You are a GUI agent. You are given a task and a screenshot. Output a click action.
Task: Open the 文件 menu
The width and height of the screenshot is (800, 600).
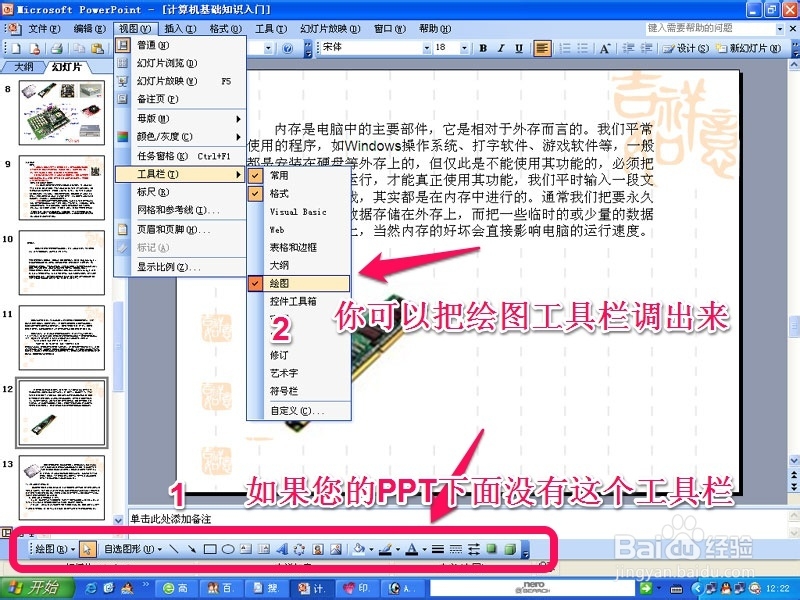point(44,29)
